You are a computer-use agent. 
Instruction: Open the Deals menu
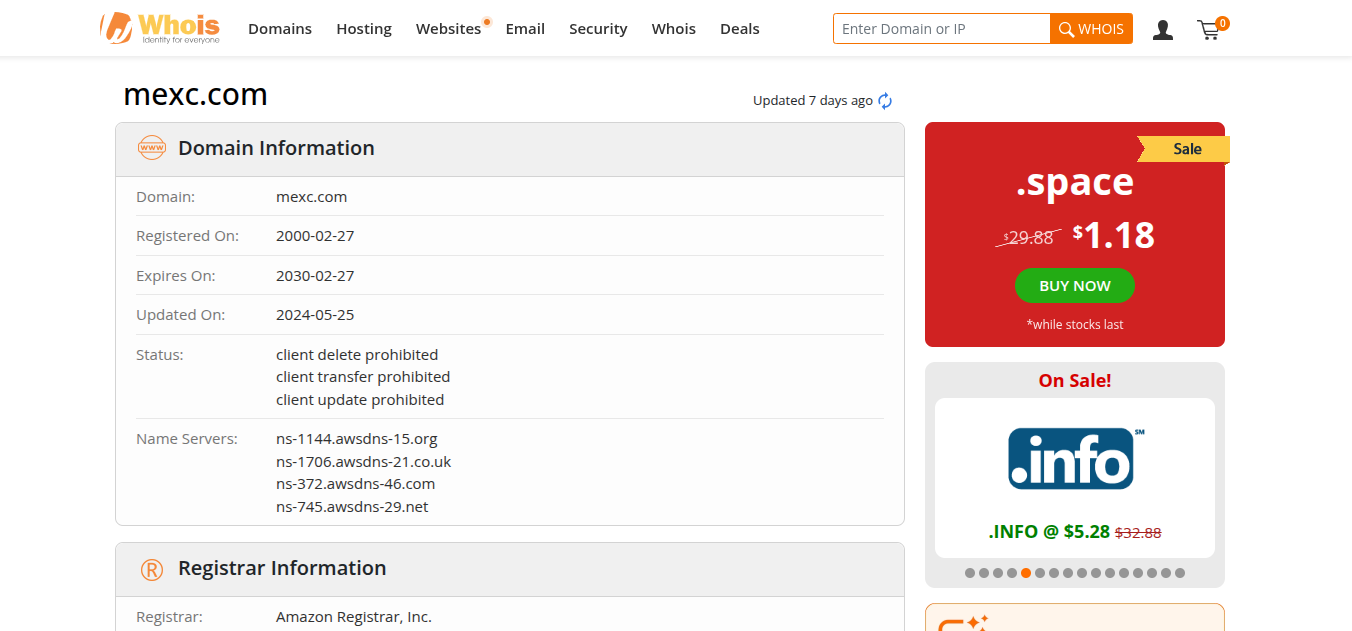pyautogui.click(x=740, y=29)
